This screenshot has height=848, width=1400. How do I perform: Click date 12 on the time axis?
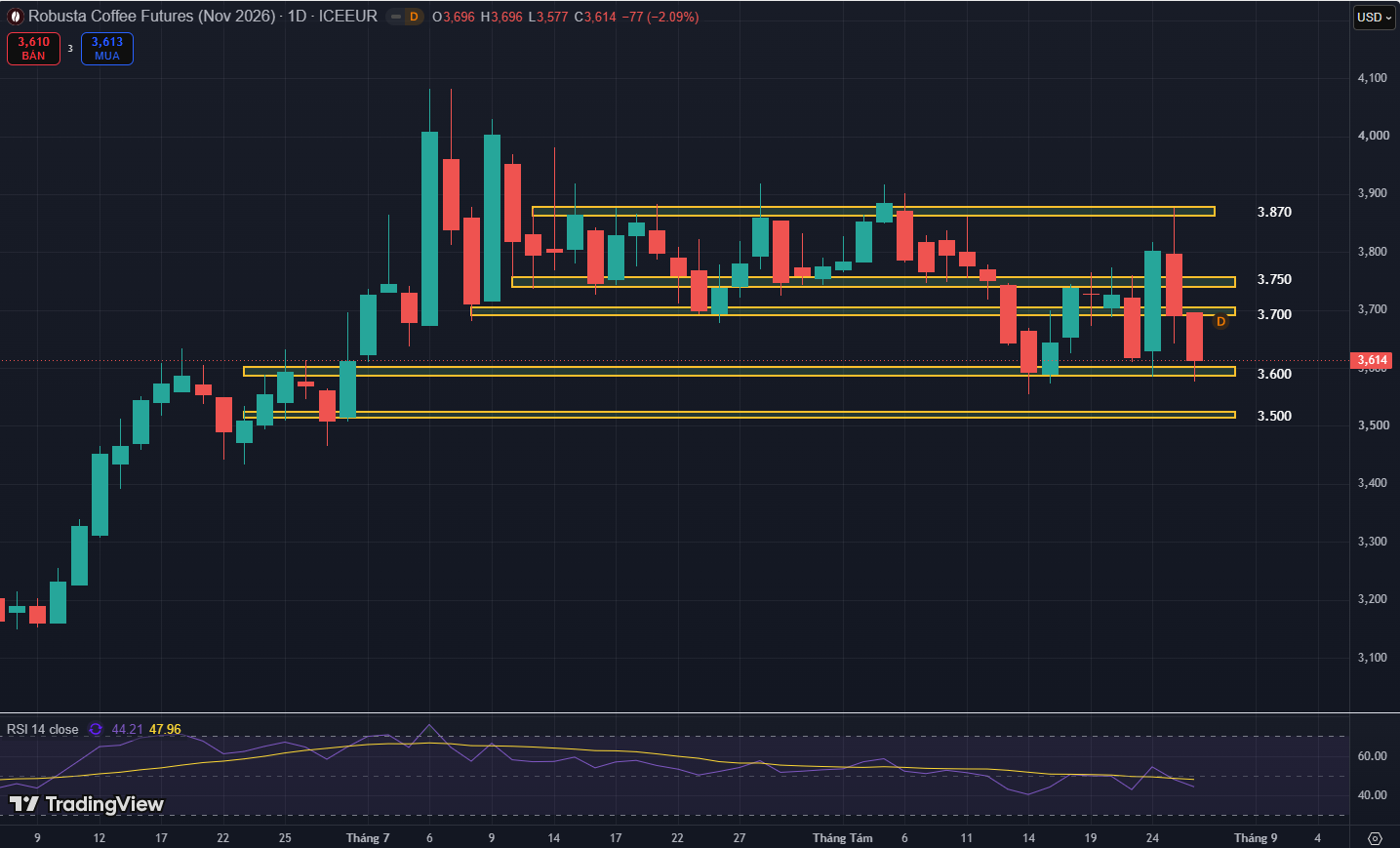point(100,838)
